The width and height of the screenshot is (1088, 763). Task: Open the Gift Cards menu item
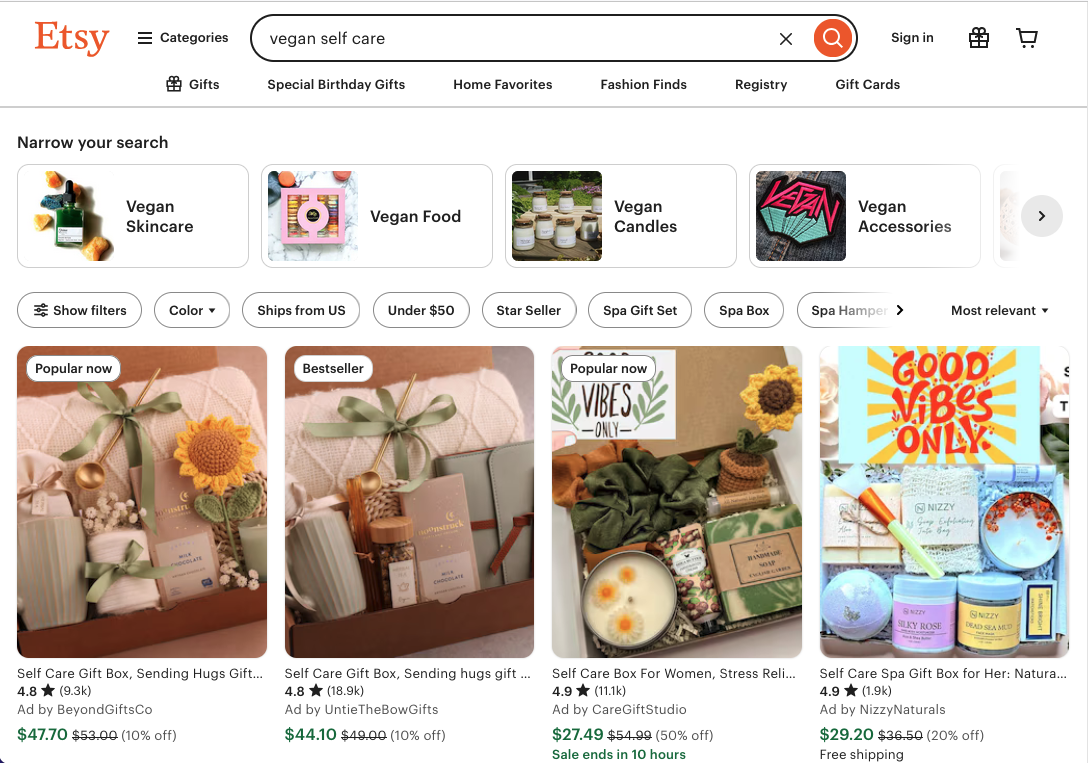coord(867,85)
